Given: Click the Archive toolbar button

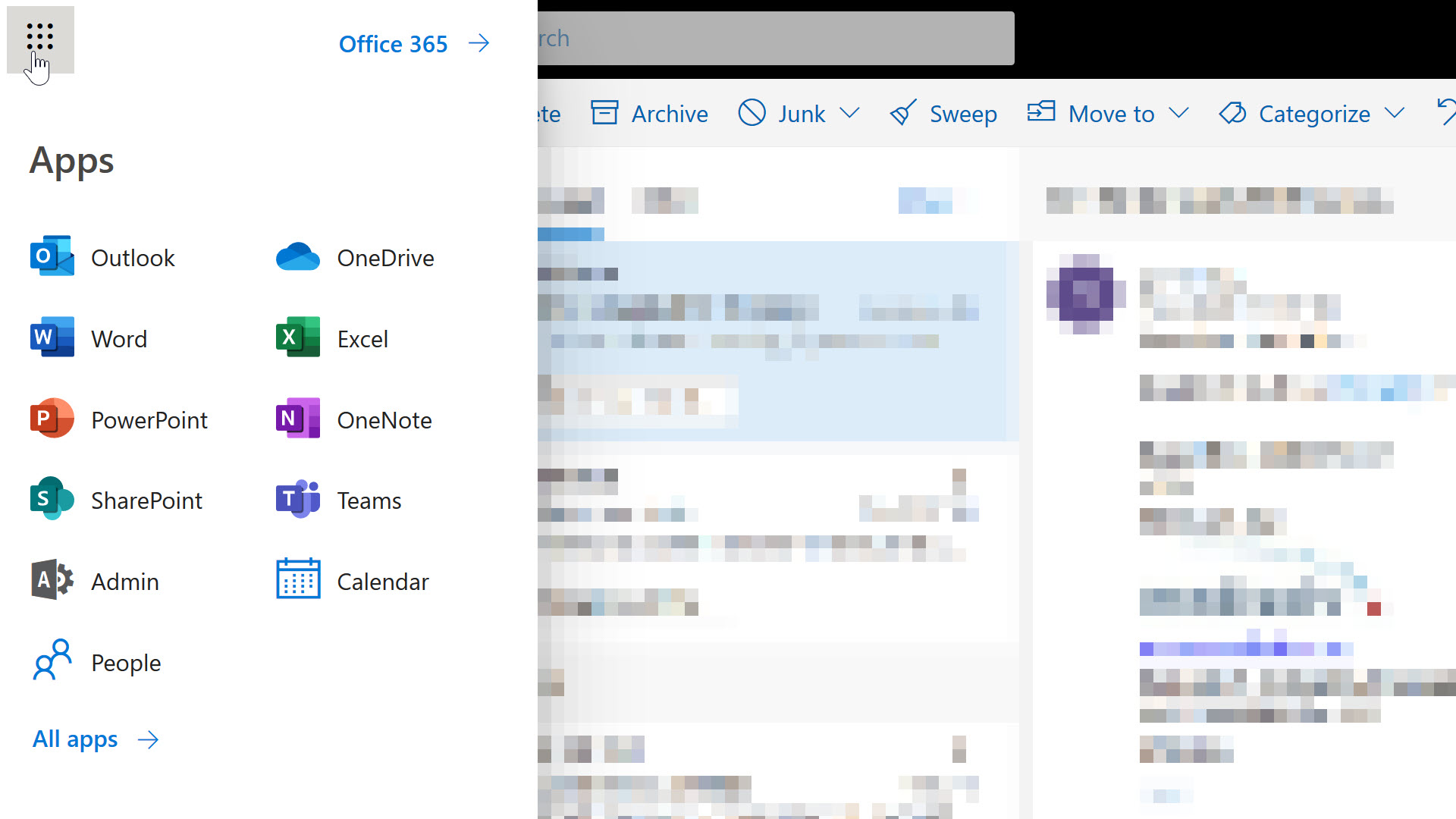Looking at the screenshot, I should click(x=649, y=113).
